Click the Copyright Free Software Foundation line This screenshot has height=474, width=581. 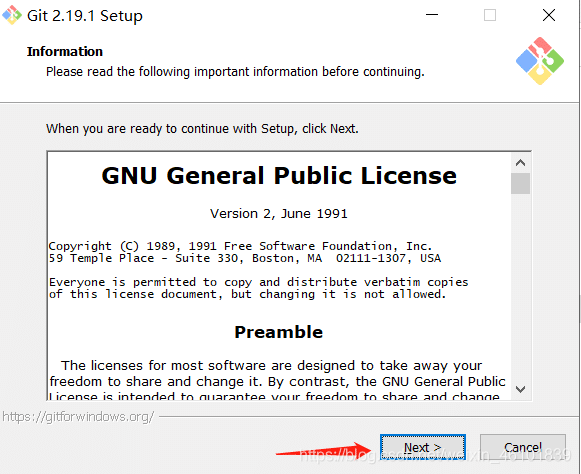pyautogui.click(x=240, y=246)
